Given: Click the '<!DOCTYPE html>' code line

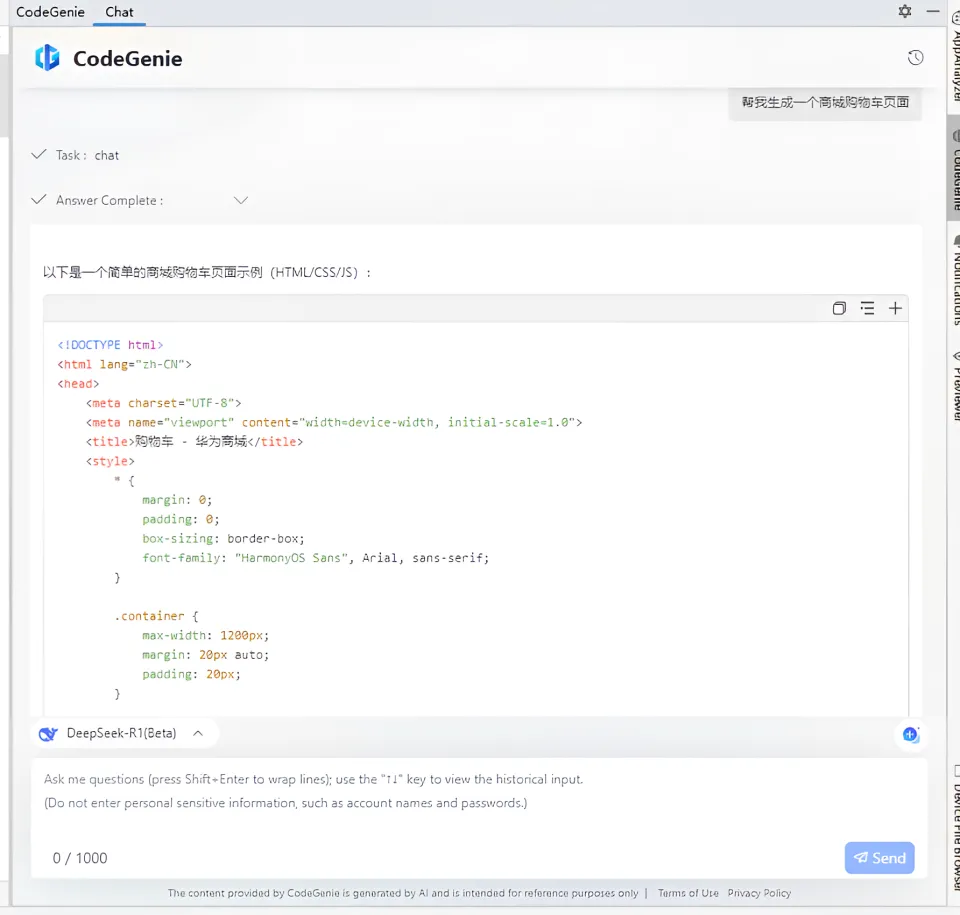Looking at the screenshot, I should point(110,345).
